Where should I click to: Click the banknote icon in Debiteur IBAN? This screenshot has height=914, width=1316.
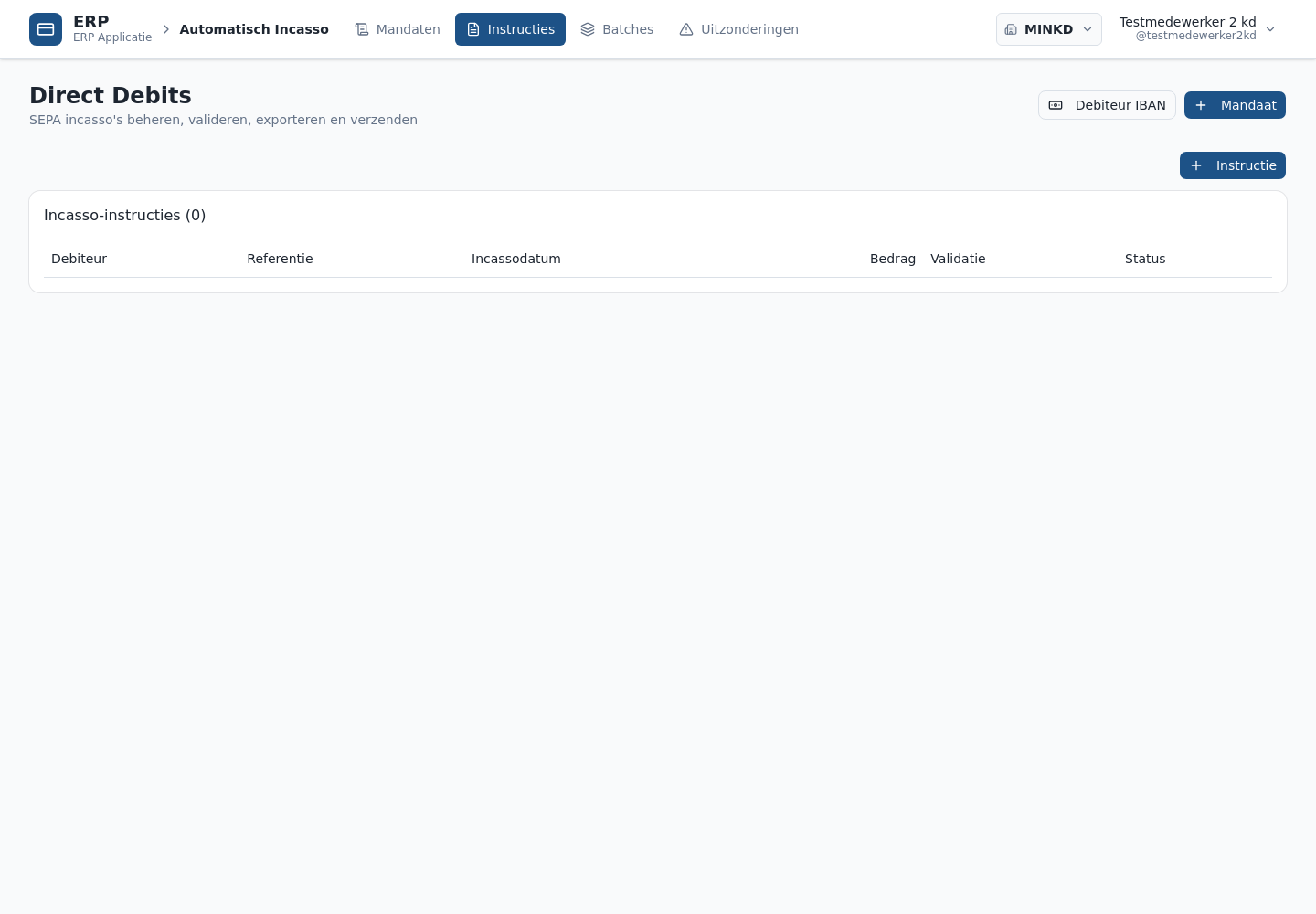pos(1056,105)
